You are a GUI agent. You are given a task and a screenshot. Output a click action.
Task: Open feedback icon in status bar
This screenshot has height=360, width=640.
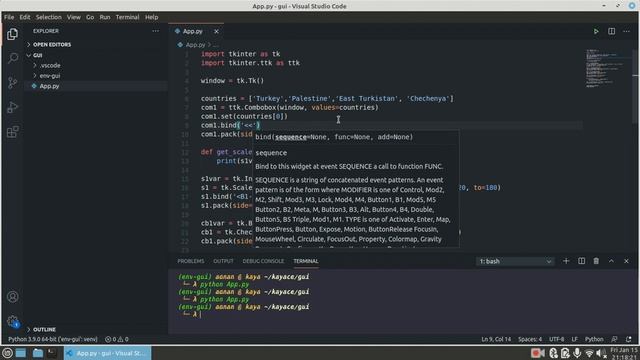614,339
